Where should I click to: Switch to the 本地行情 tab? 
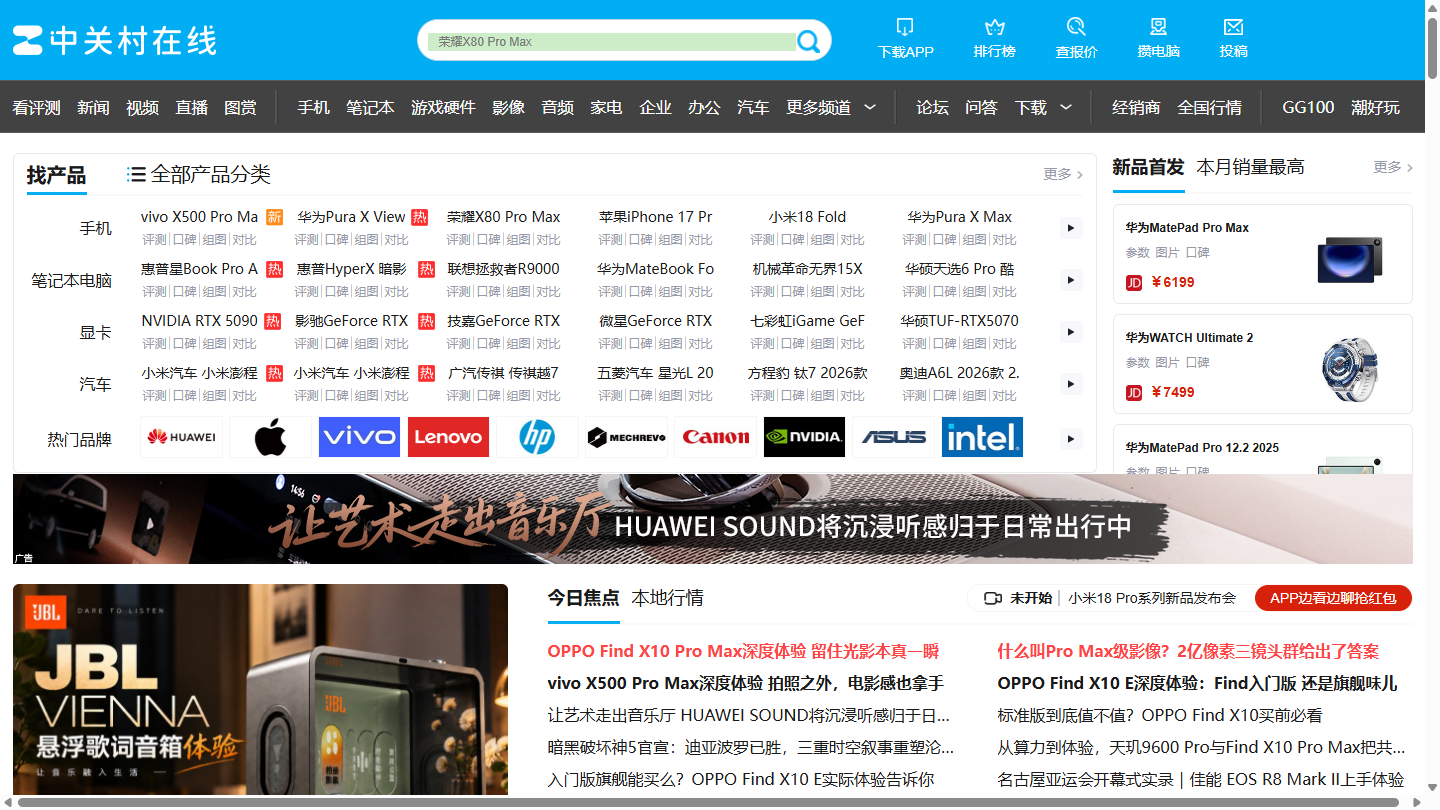(x=667, y=598)
